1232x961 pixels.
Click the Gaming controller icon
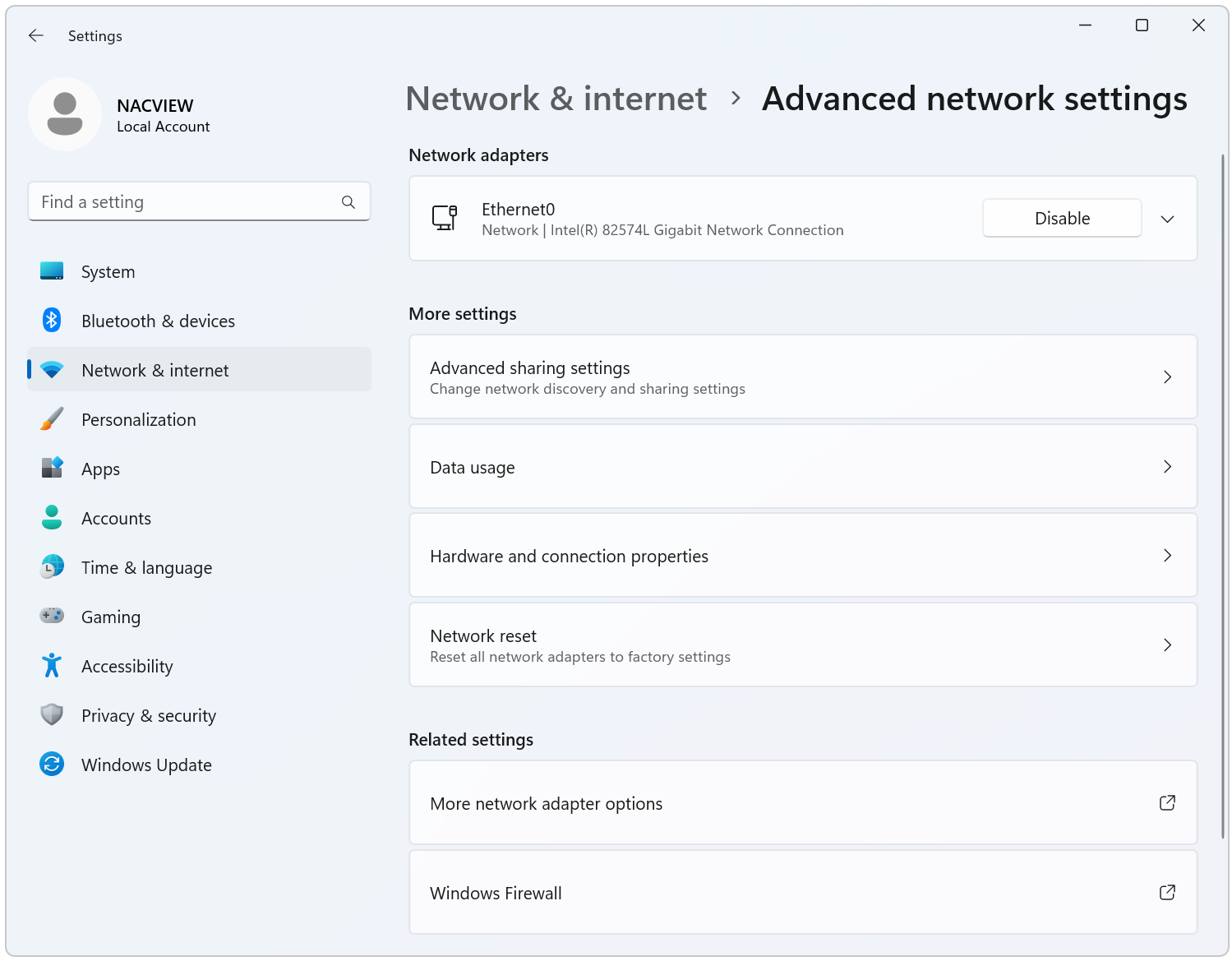tap(52, 616)
